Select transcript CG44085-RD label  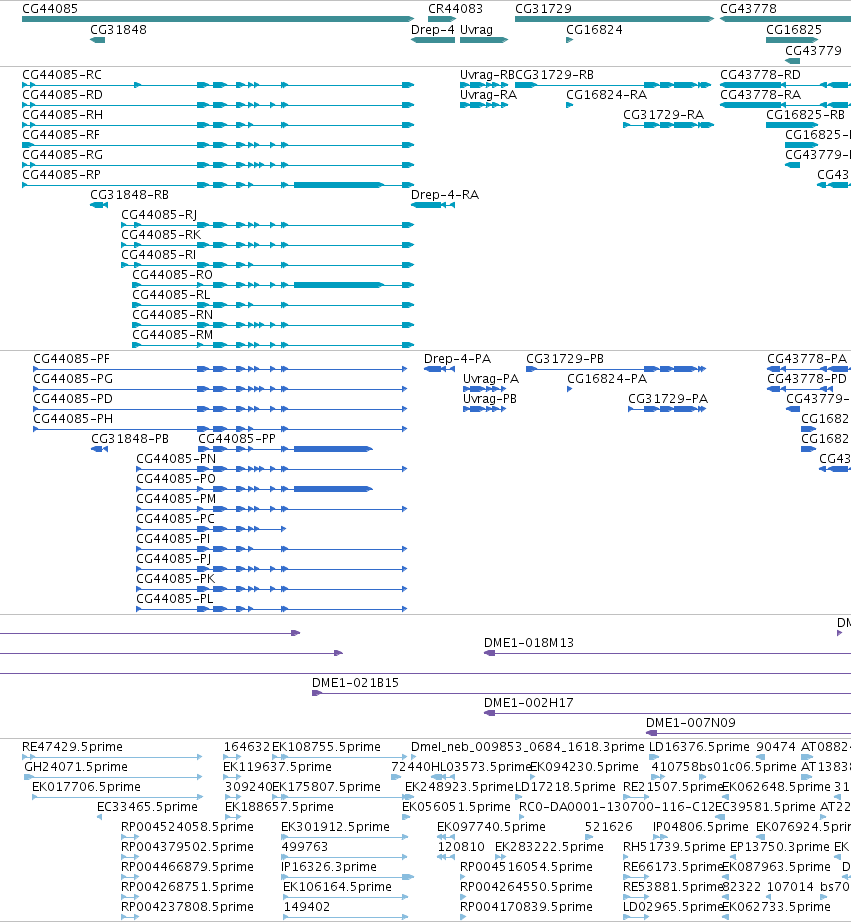pyautogui.click(x=62, y=95)
